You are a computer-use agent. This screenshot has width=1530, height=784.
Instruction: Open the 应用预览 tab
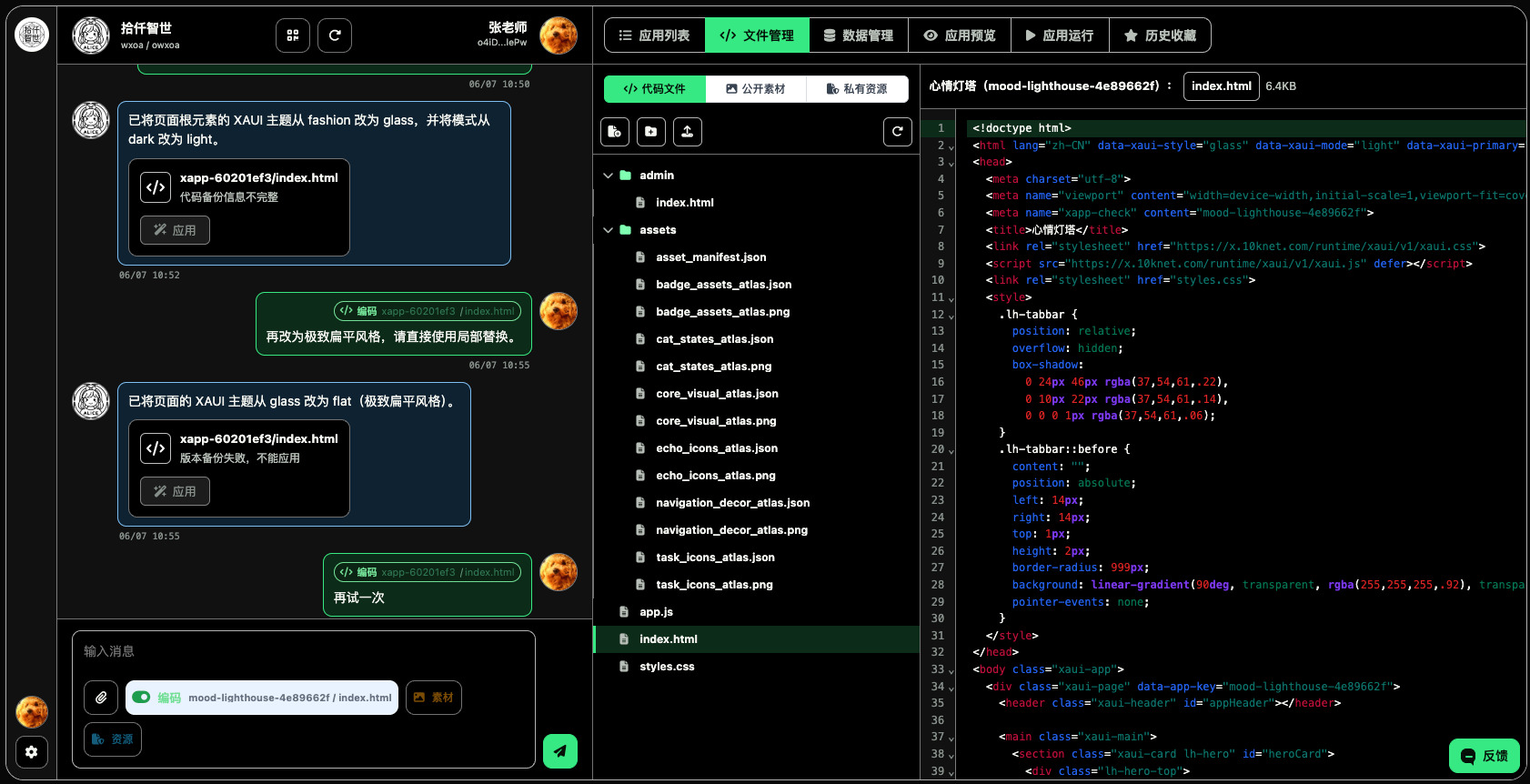[x=959, y=35]
